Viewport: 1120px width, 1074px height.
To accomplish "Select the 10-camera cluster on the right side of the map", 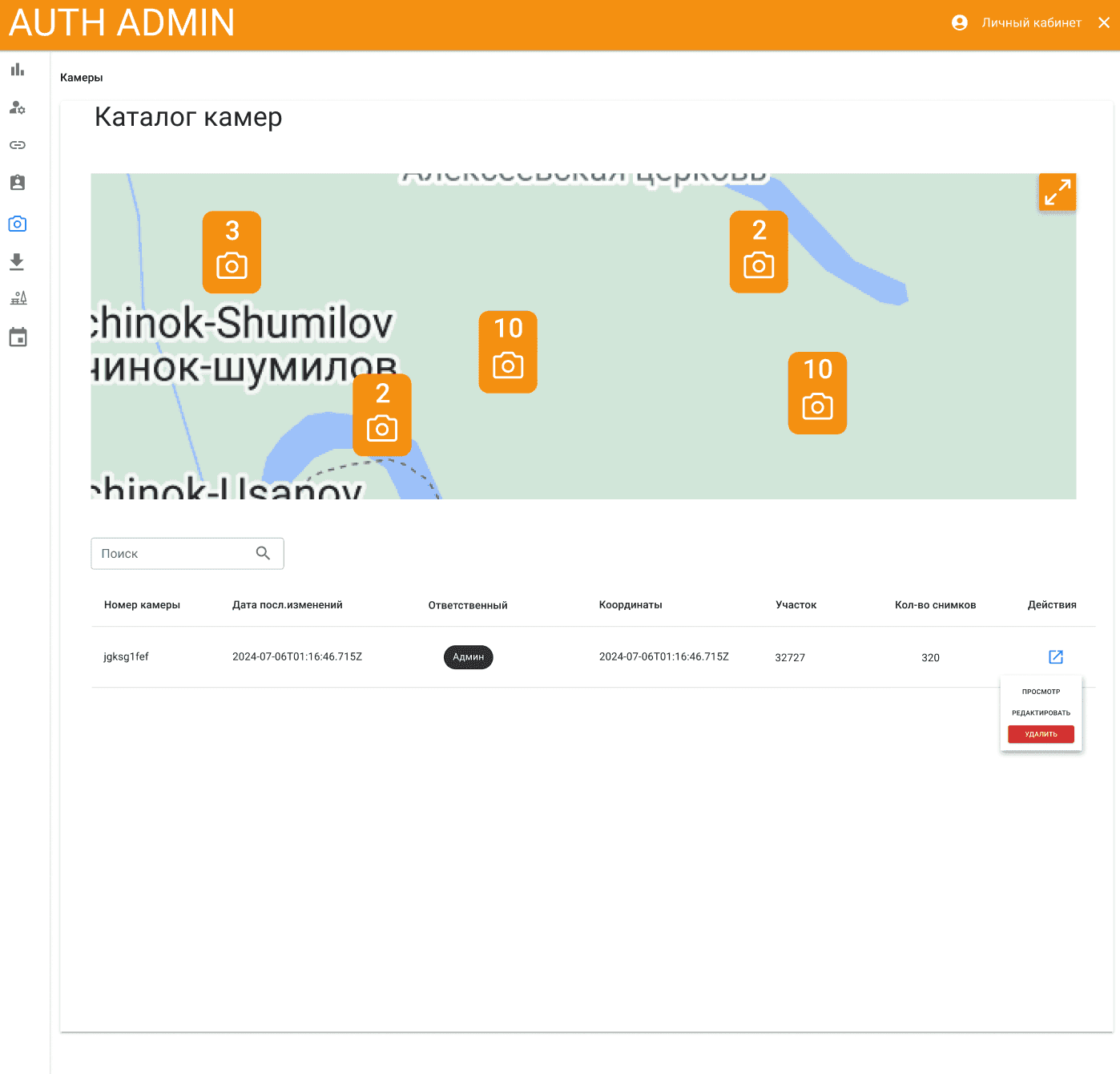I will coord(817,393).
